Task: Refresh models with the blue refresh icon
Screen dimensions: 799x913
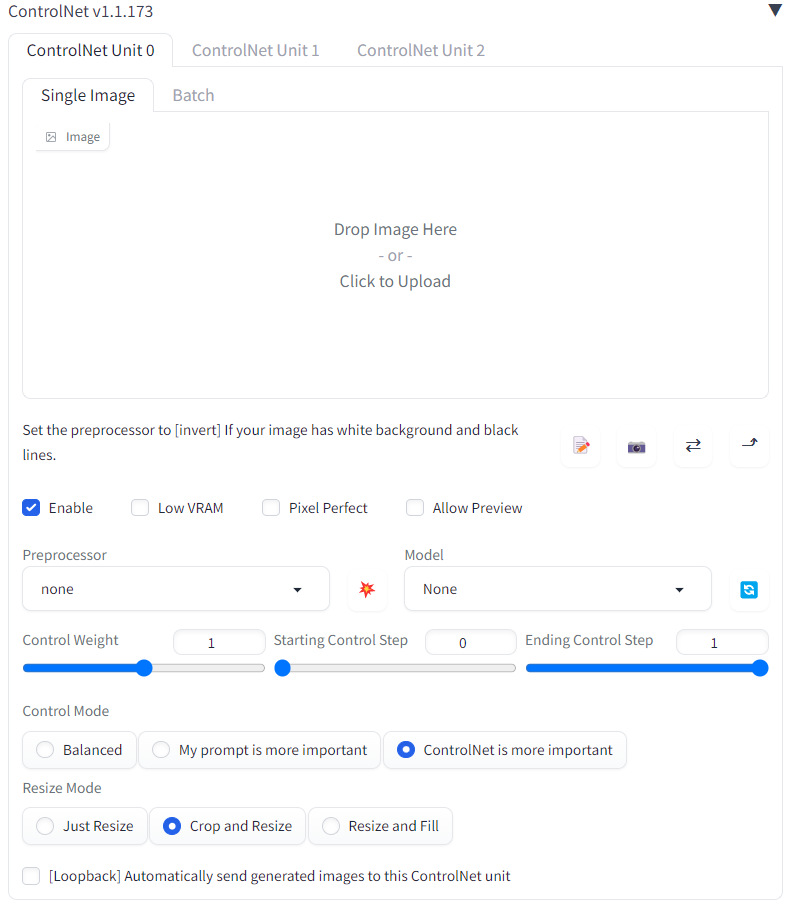Action: (x=749, y=589)
